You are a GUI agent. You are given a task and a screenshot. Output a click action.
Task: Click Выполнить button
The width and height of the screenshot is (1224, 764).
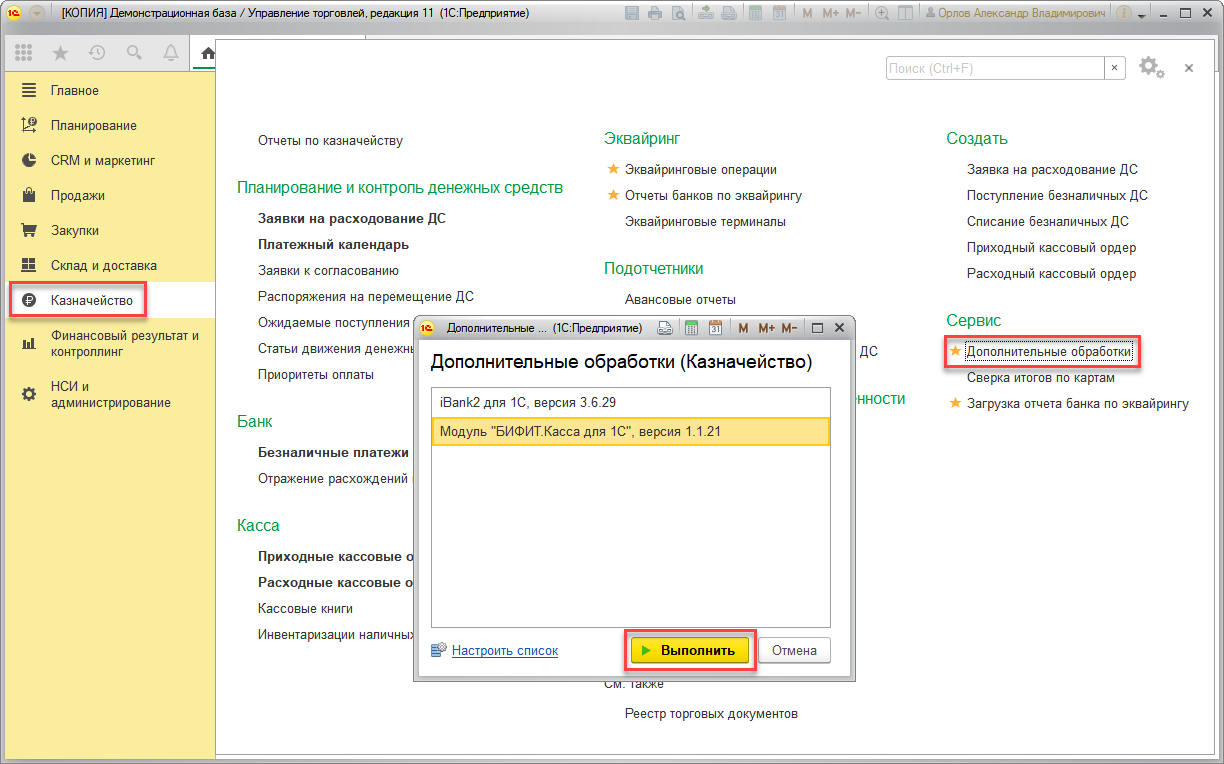690,650
